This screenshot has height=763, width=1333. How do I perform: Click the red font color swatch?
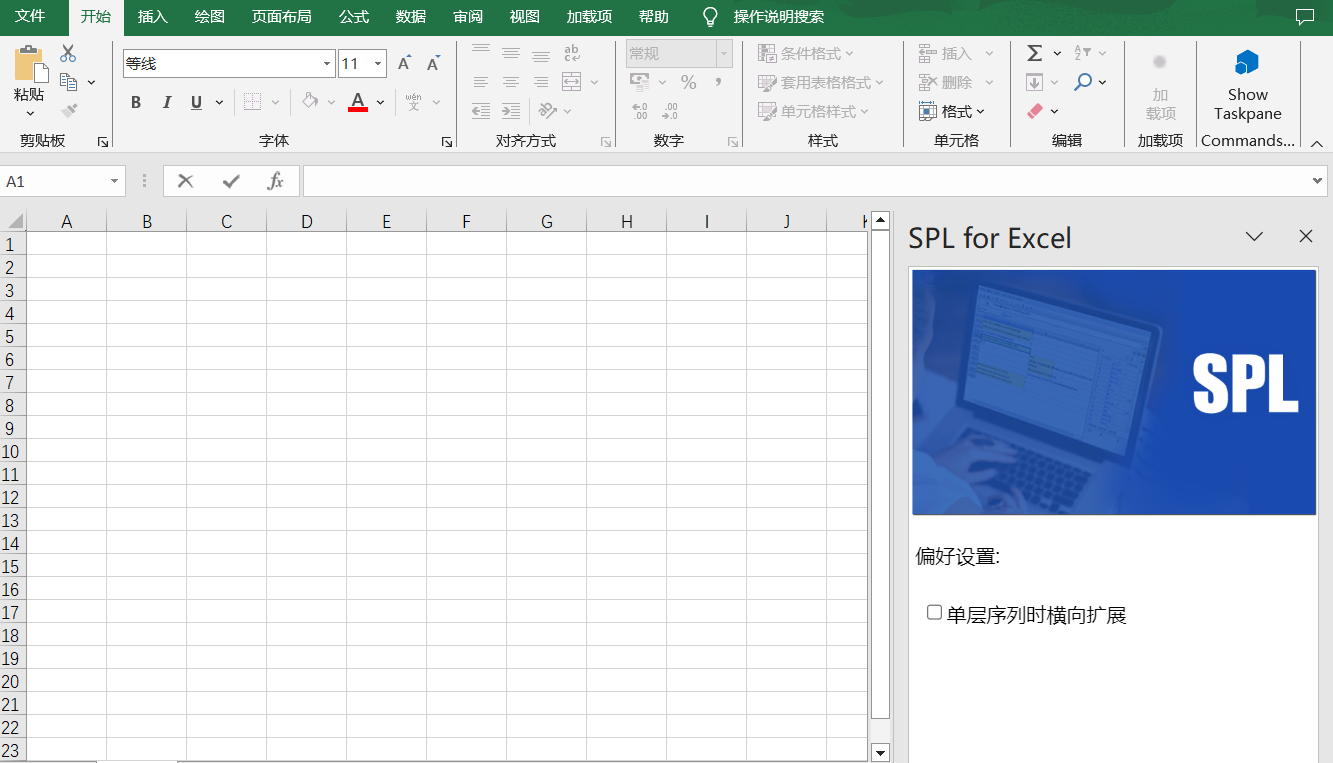point(358,102)
